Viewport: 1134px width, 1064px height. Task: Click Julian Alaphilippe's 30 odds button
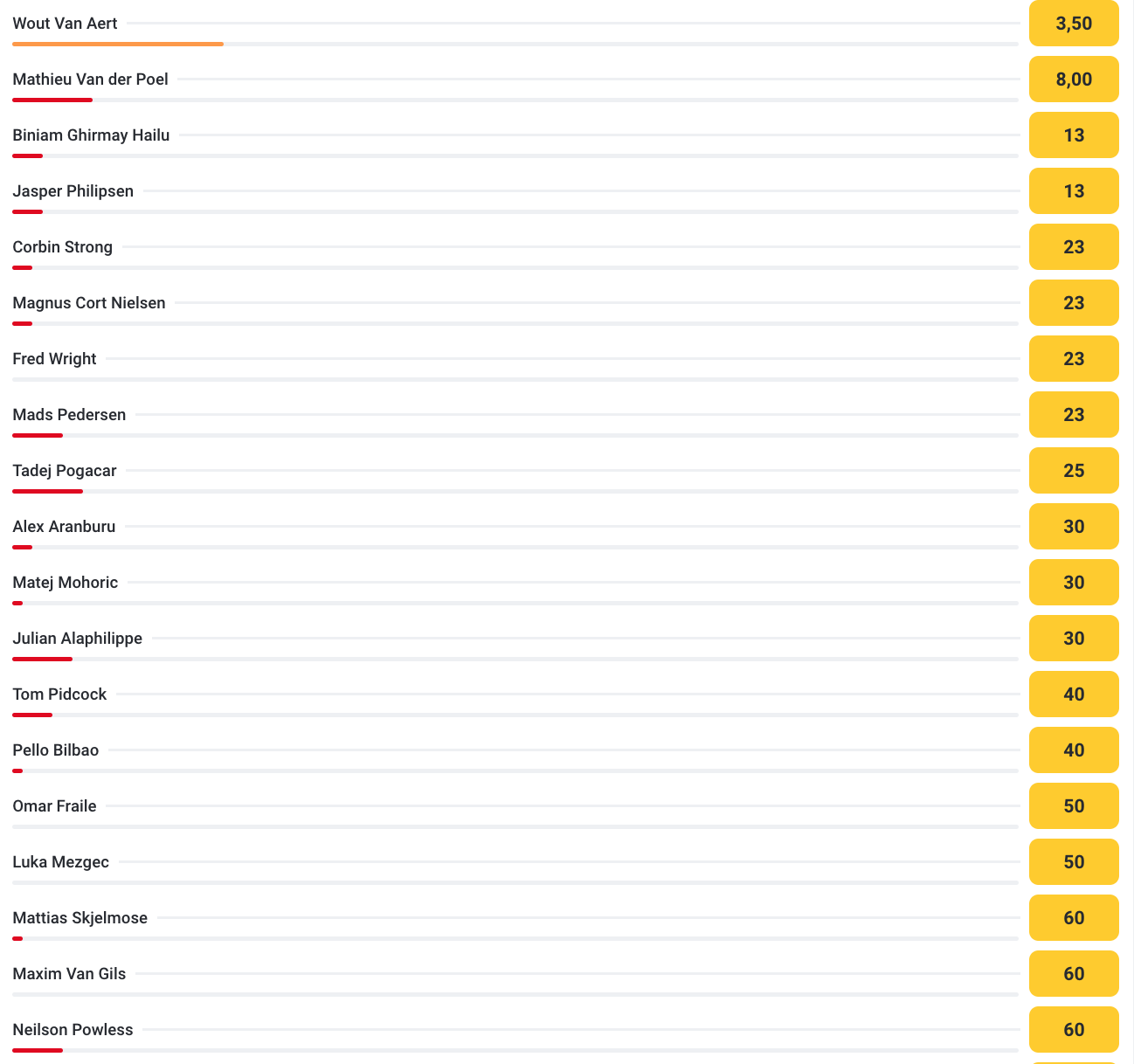pos(1074,639)
